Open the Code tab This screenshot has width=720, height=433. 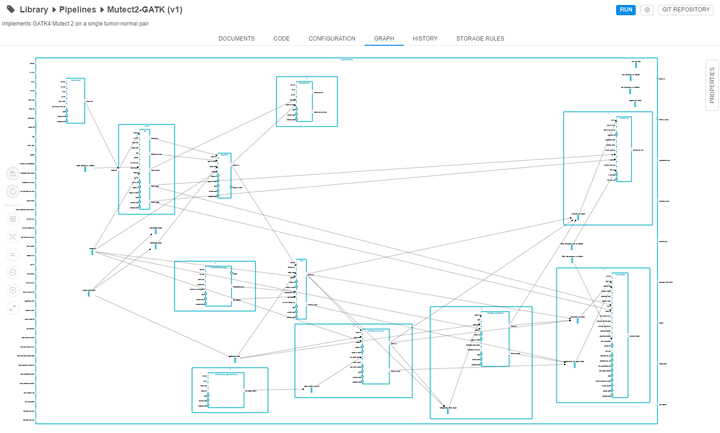[x=281, y=38]
